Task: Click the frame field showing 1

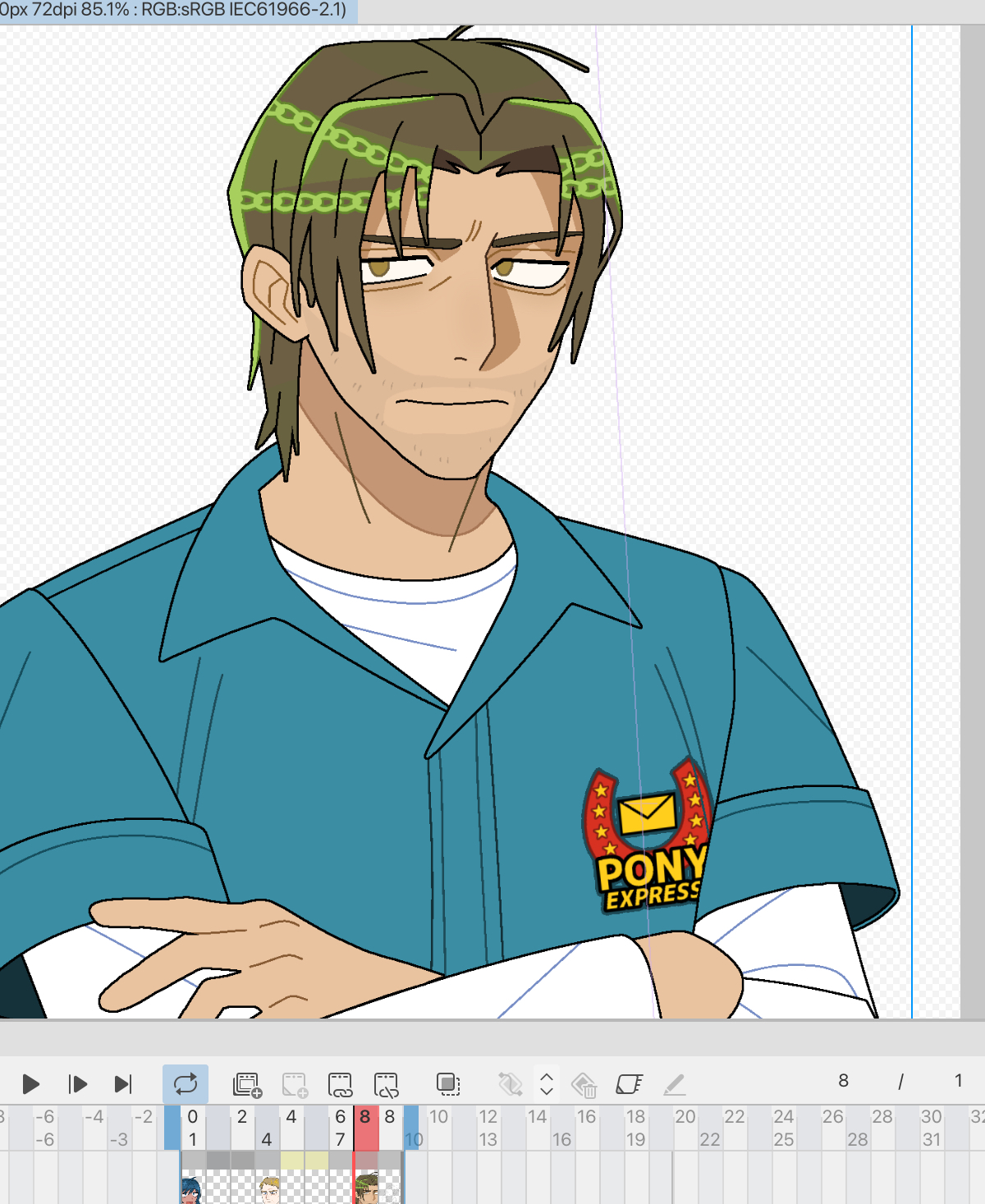Action: tap(958, 1081)
